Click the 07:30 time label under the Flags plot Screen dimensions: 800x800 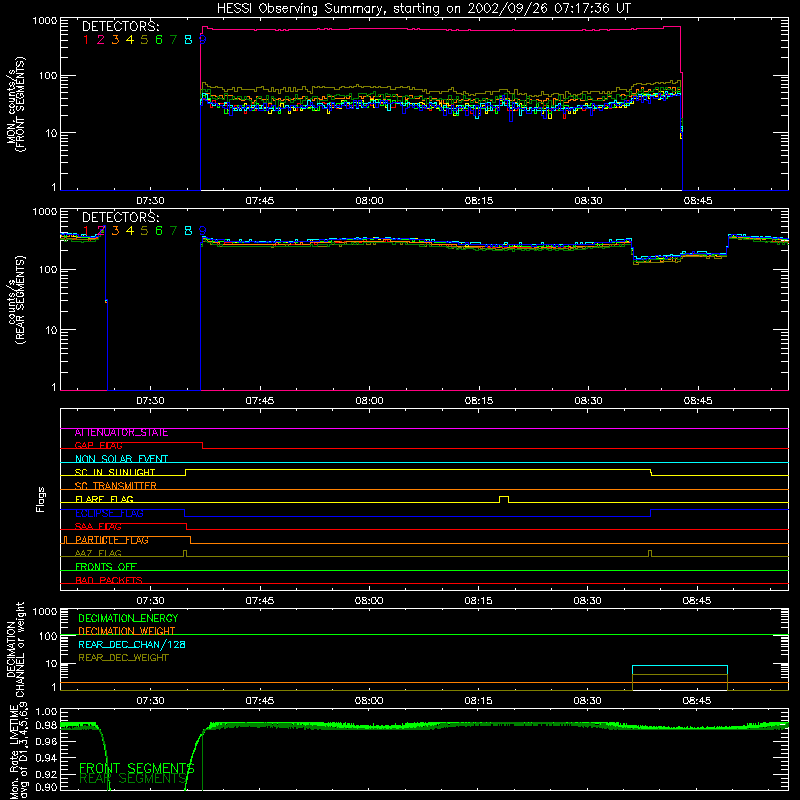pos(151,601)
